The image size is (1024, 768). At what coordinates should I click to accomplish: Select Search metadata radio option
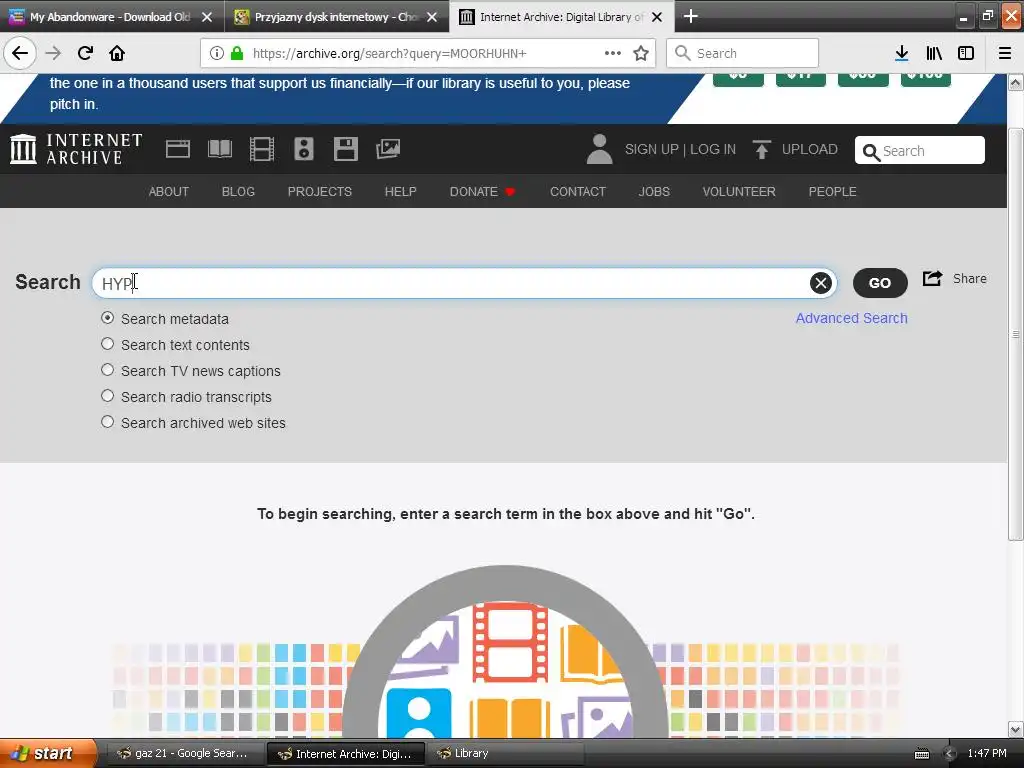pos(108,318)
